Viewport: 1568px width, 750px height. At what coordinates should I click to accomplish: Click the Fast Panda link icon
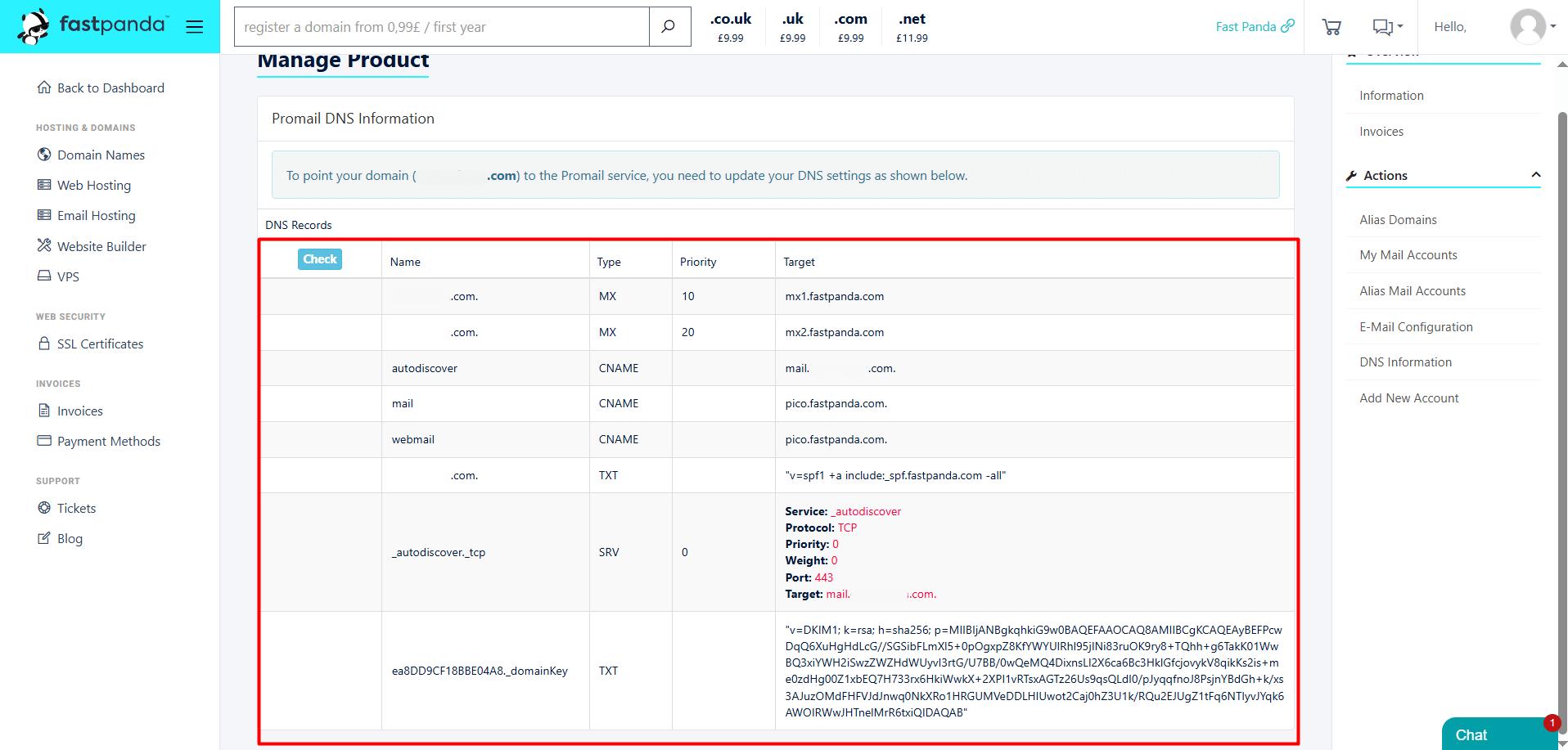1288,25
